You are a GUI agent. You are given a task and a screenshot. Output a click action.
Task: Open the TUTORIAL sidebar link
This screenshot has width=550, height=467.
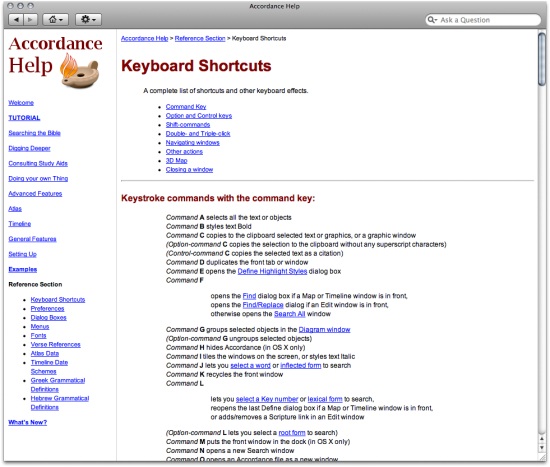click(x=24, y=118)
